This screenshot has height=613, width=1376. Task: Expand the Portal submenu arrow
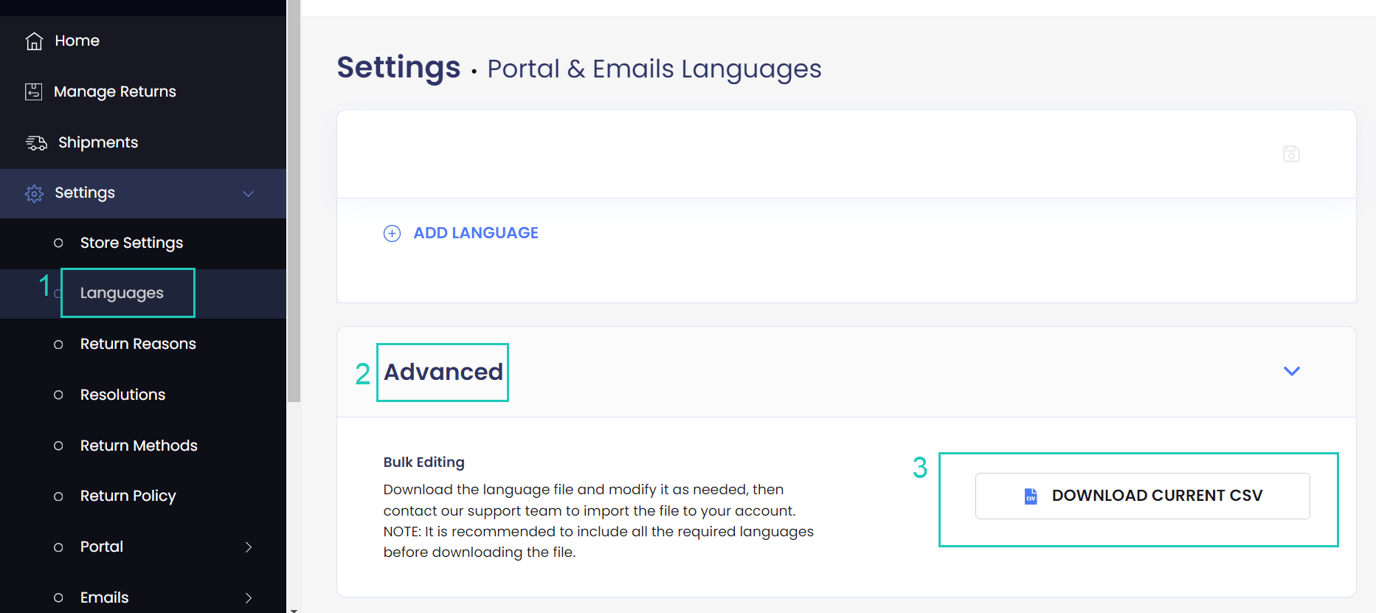tap(248, 547)
